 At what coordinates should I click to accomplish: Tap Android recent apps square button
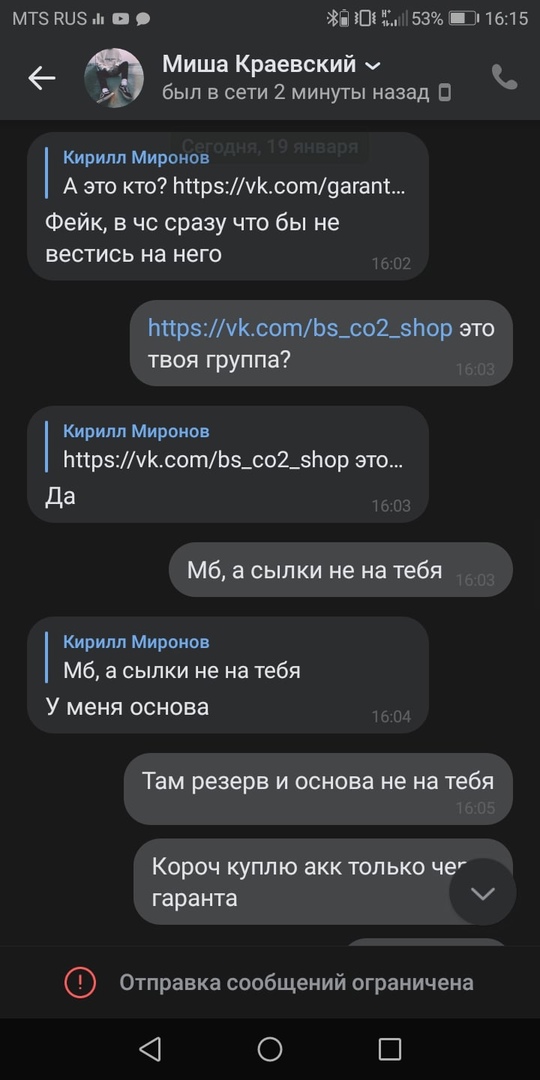390,1049
